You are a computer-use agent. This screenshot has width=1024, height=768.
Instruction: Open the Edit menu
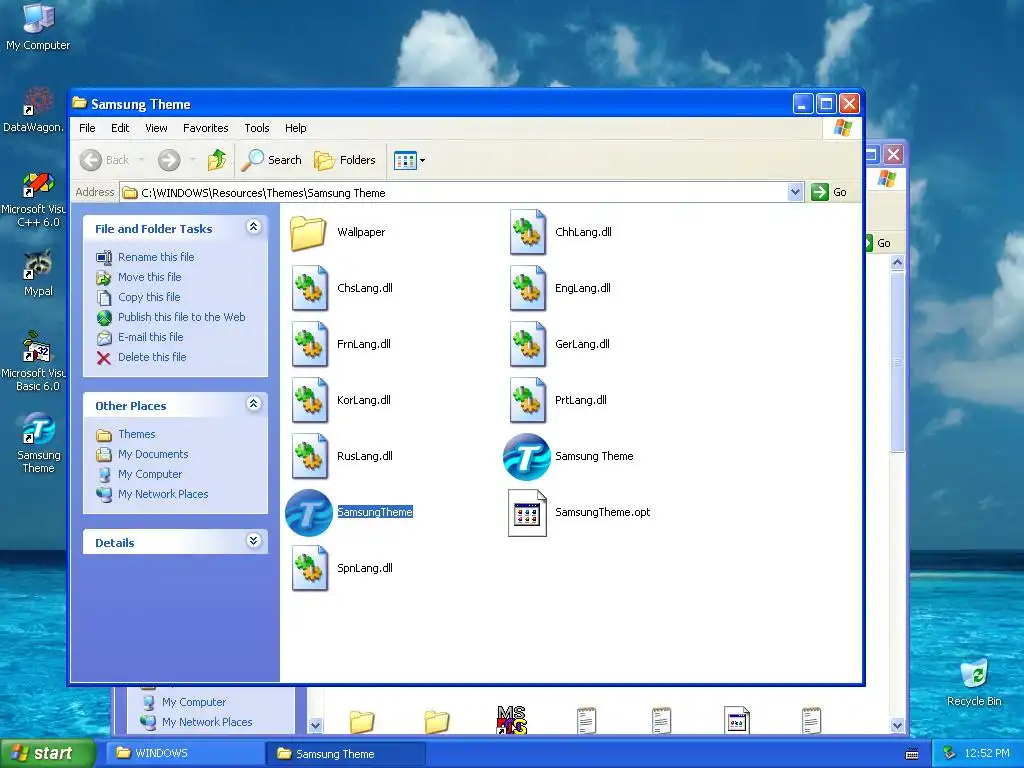click(120, 128)
